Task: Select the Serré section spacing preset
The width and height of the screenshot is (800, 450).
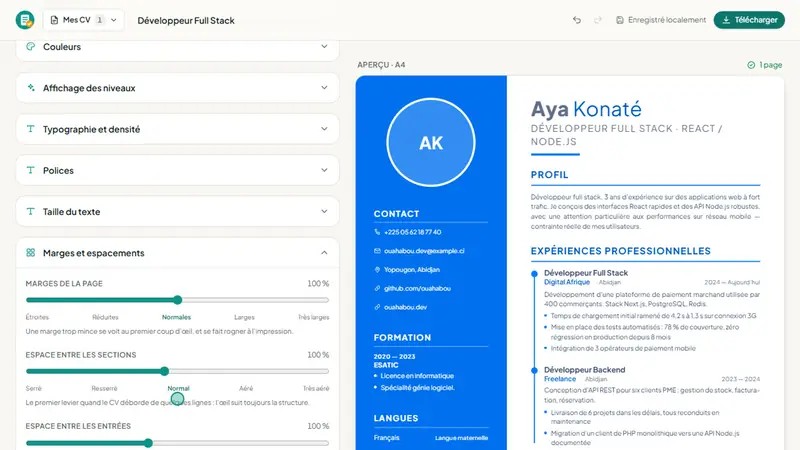Action: coord(34,389)
